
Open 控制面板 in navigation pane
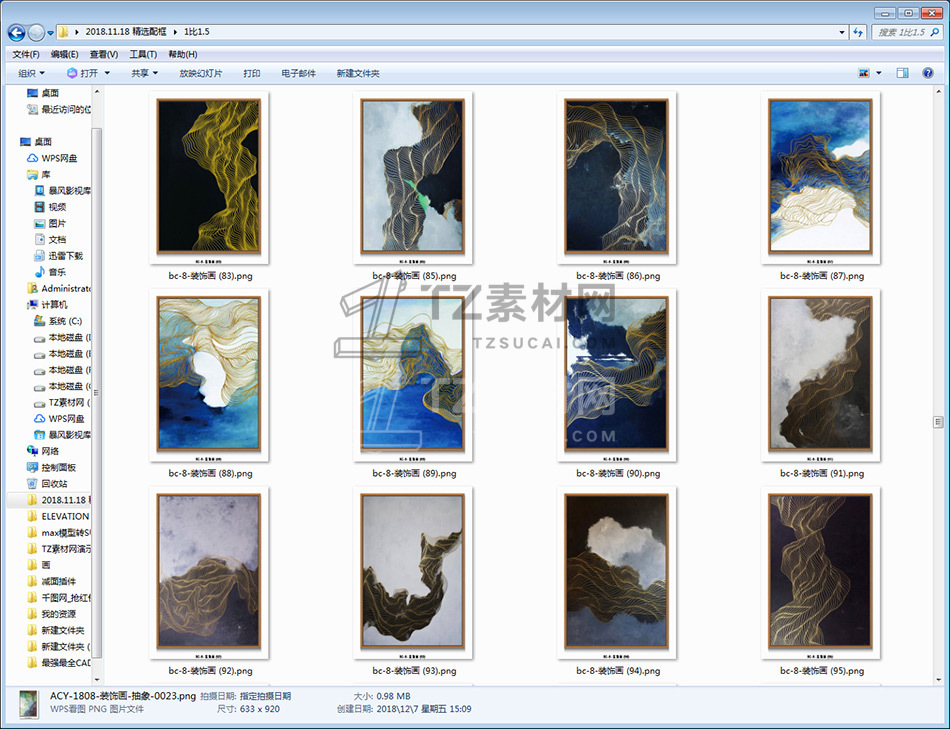coord(51,467)
